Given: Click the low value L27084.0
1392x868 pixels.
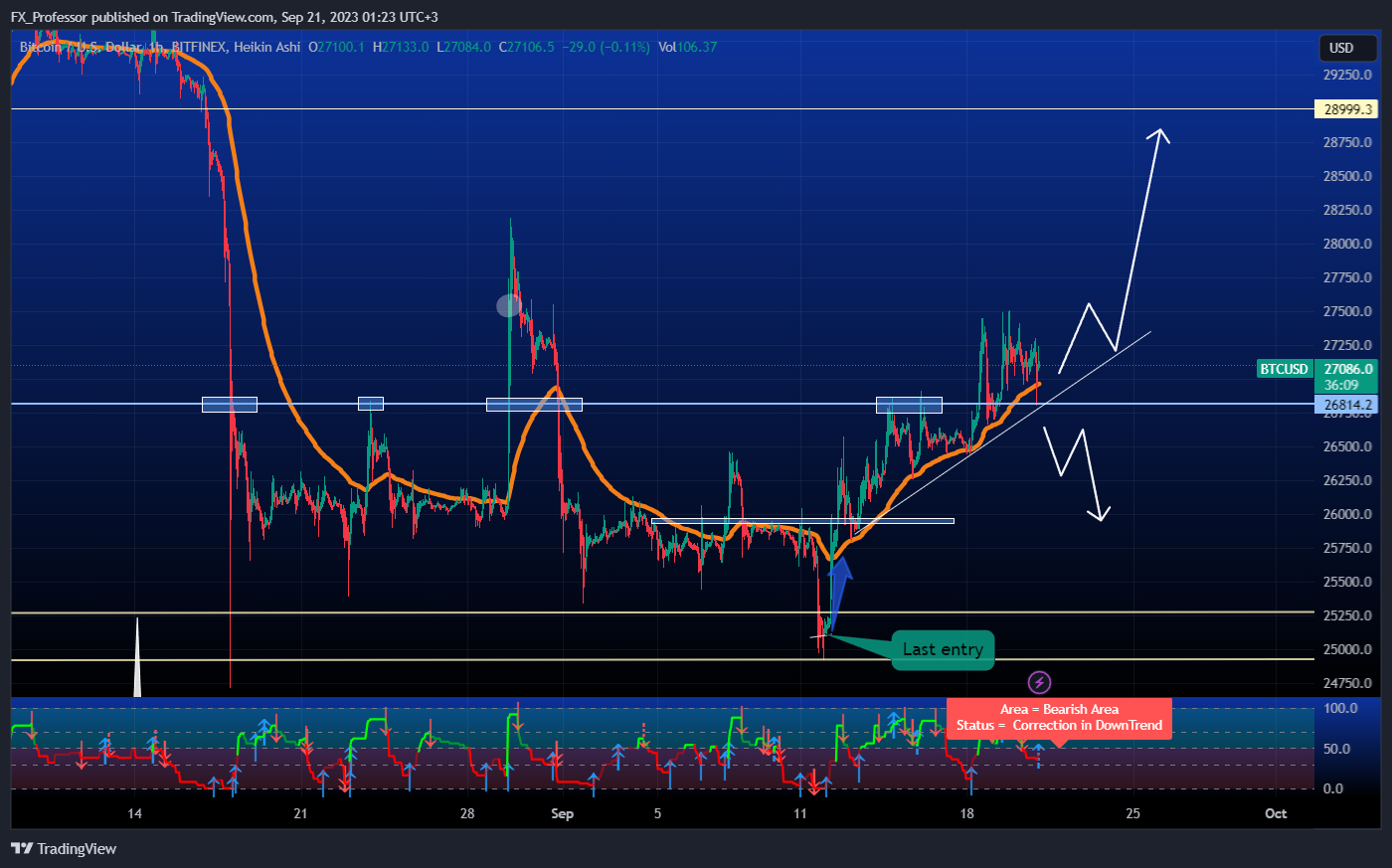Looking at the screenshot, I should point(463,47).
